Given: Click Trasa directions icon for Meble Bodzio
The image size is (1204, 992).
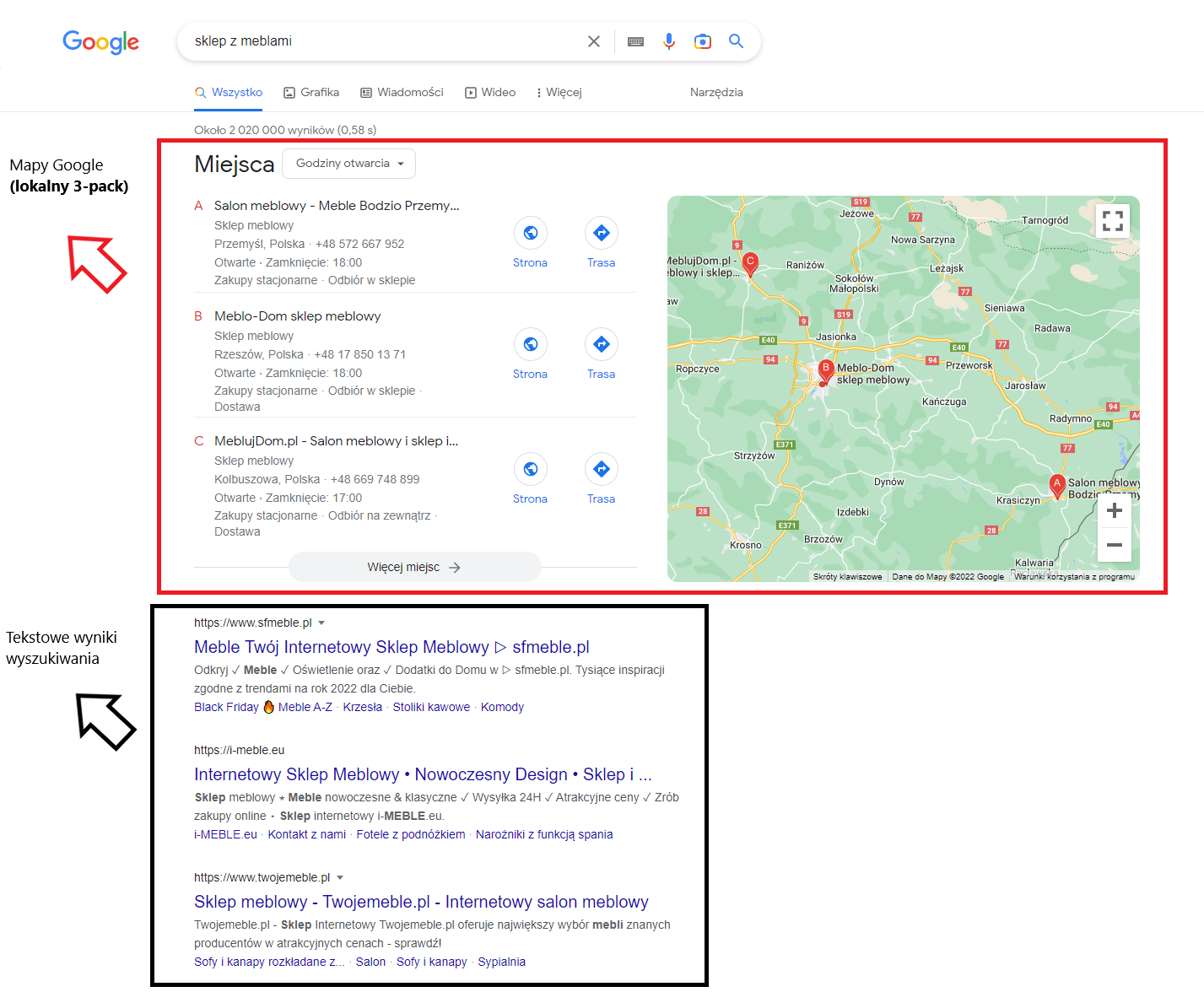Looking at the screenshot, I should [602, 233].
